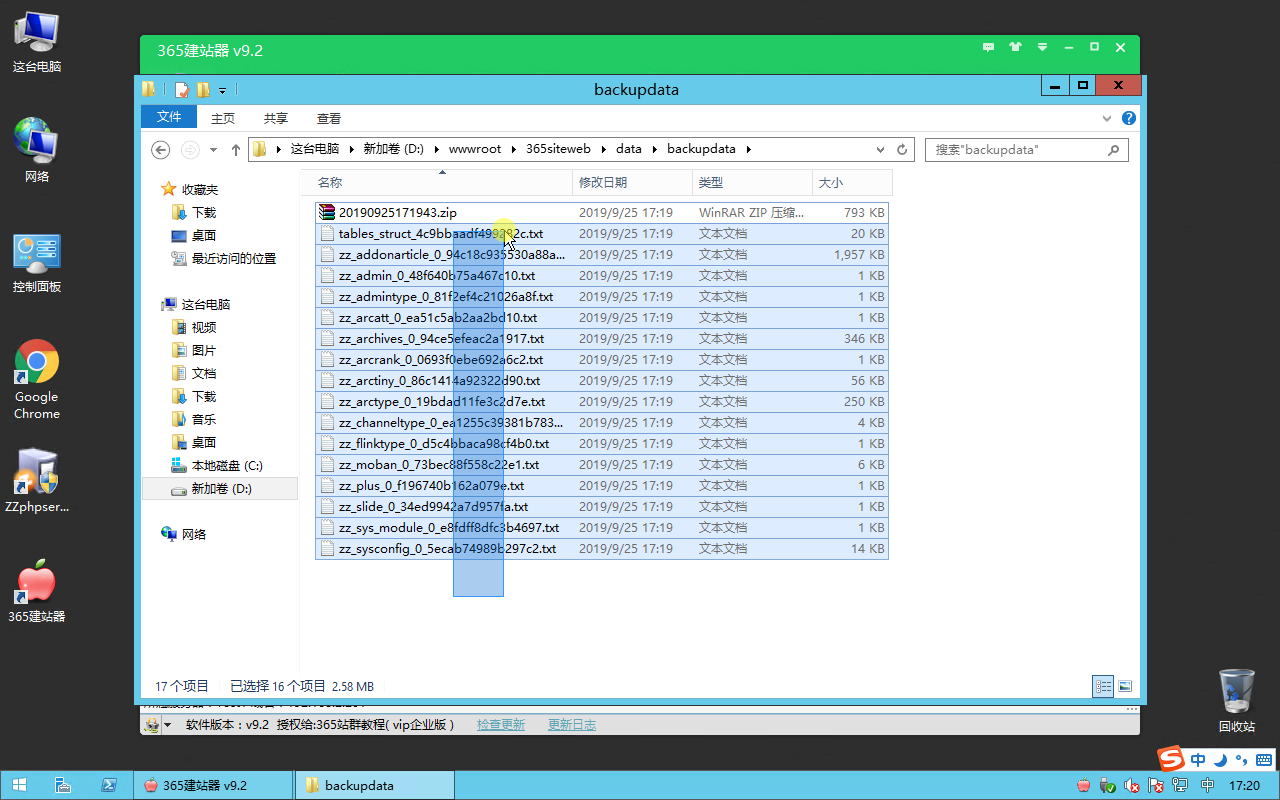Select the zz_addonarticle_0 txt file
Viewport: 1280px width, 800px height.
[x=602, y=254]
